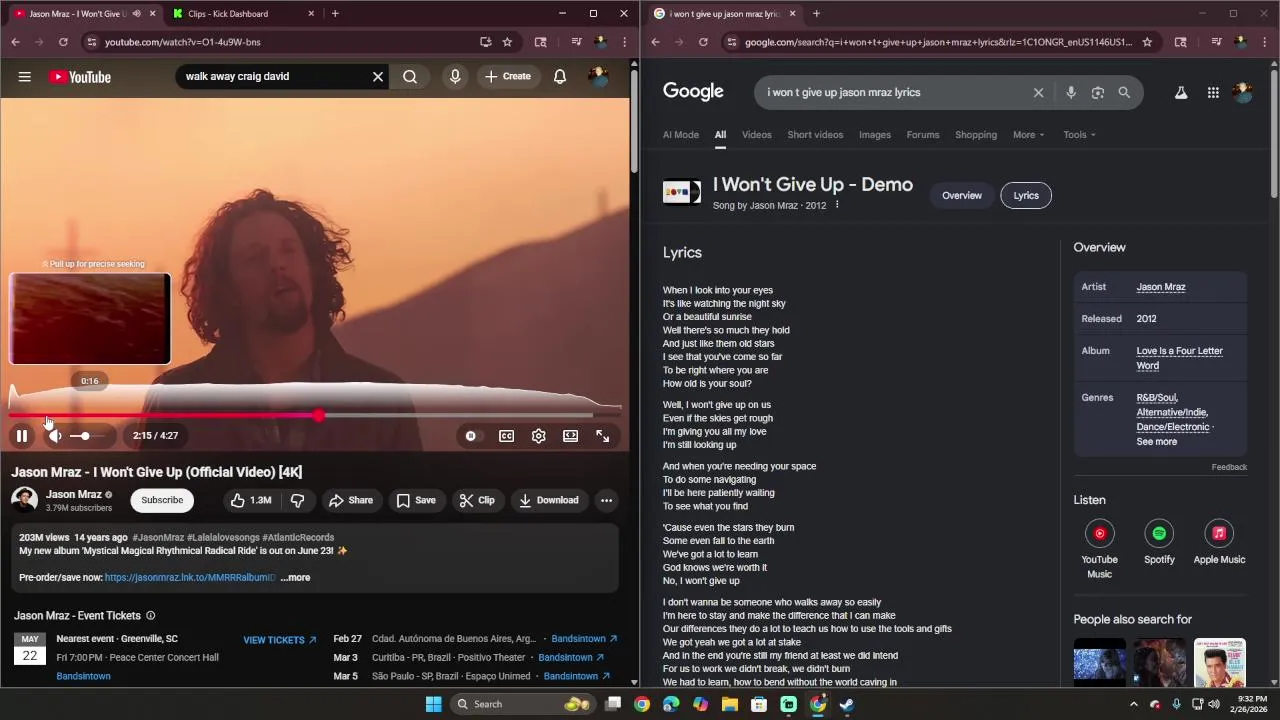This screenshot has height=720, width=1280.
Task: Open Google Search Labs flask icon
Action: point(1181,92)
